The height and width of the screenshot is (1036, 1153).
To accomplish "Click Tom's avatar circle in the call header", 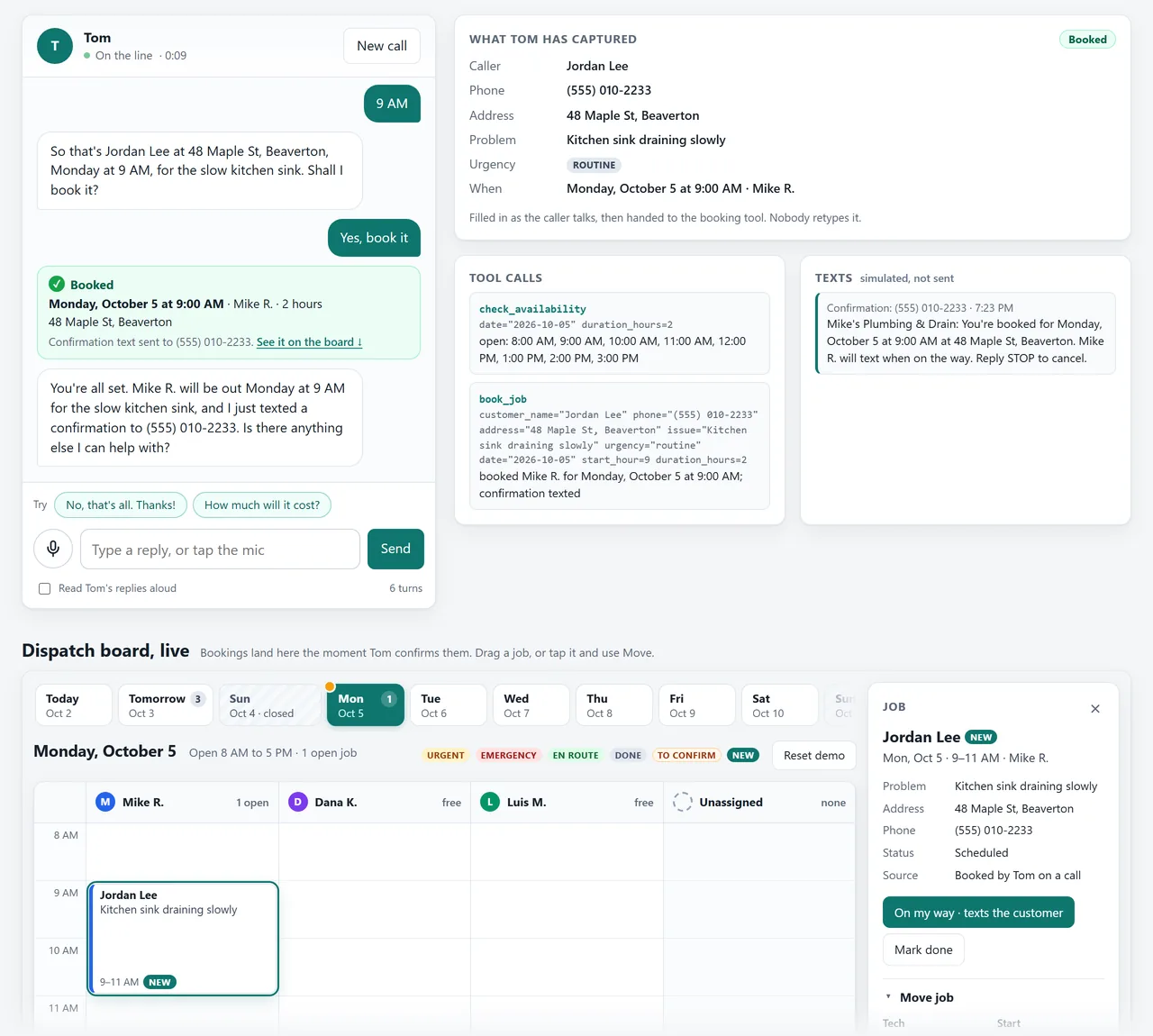I will (x=55, y=46).
